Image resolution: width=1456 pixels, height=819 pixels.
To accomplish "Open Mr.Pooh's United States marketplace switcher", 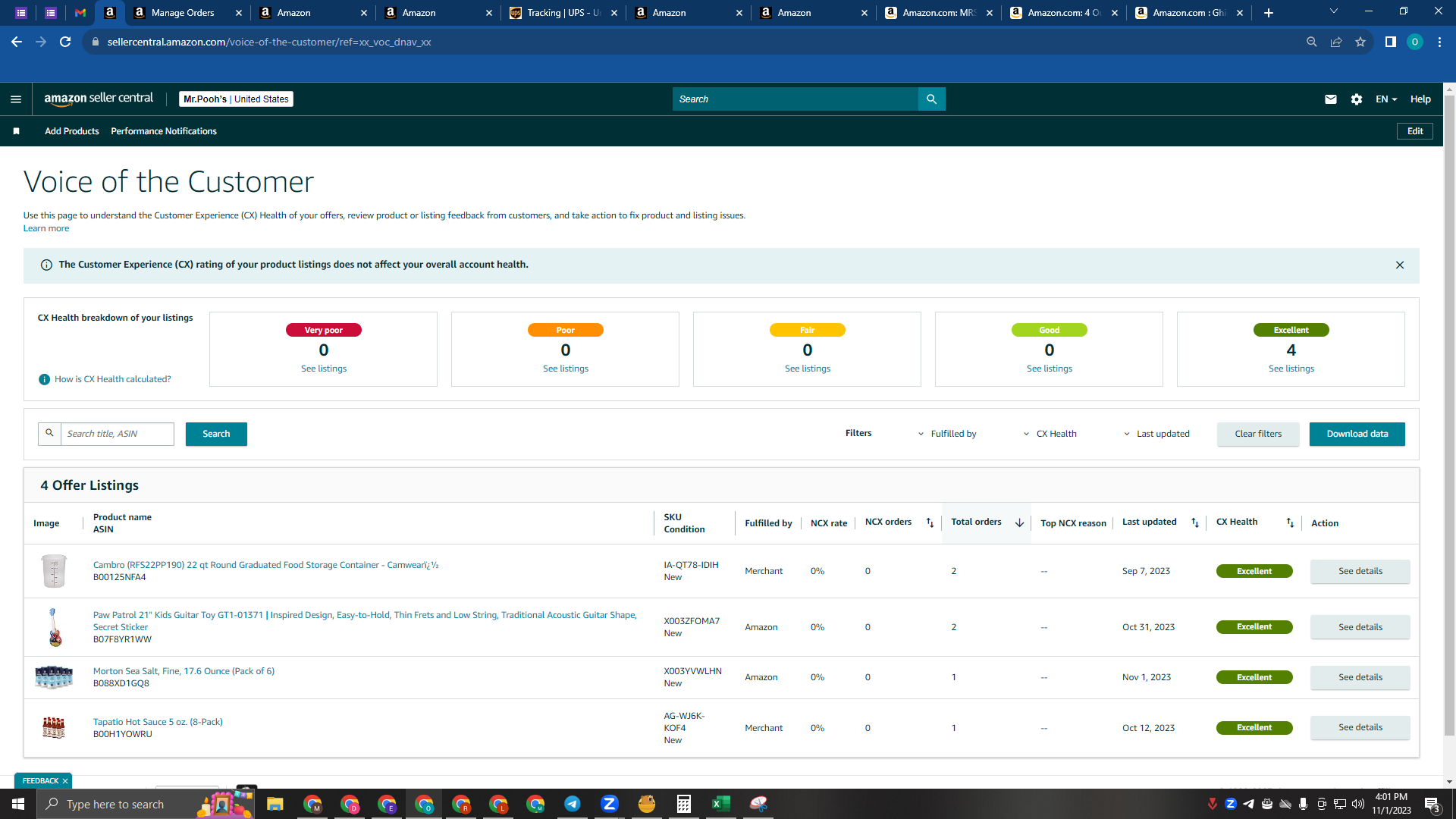I will click(236, 99).
